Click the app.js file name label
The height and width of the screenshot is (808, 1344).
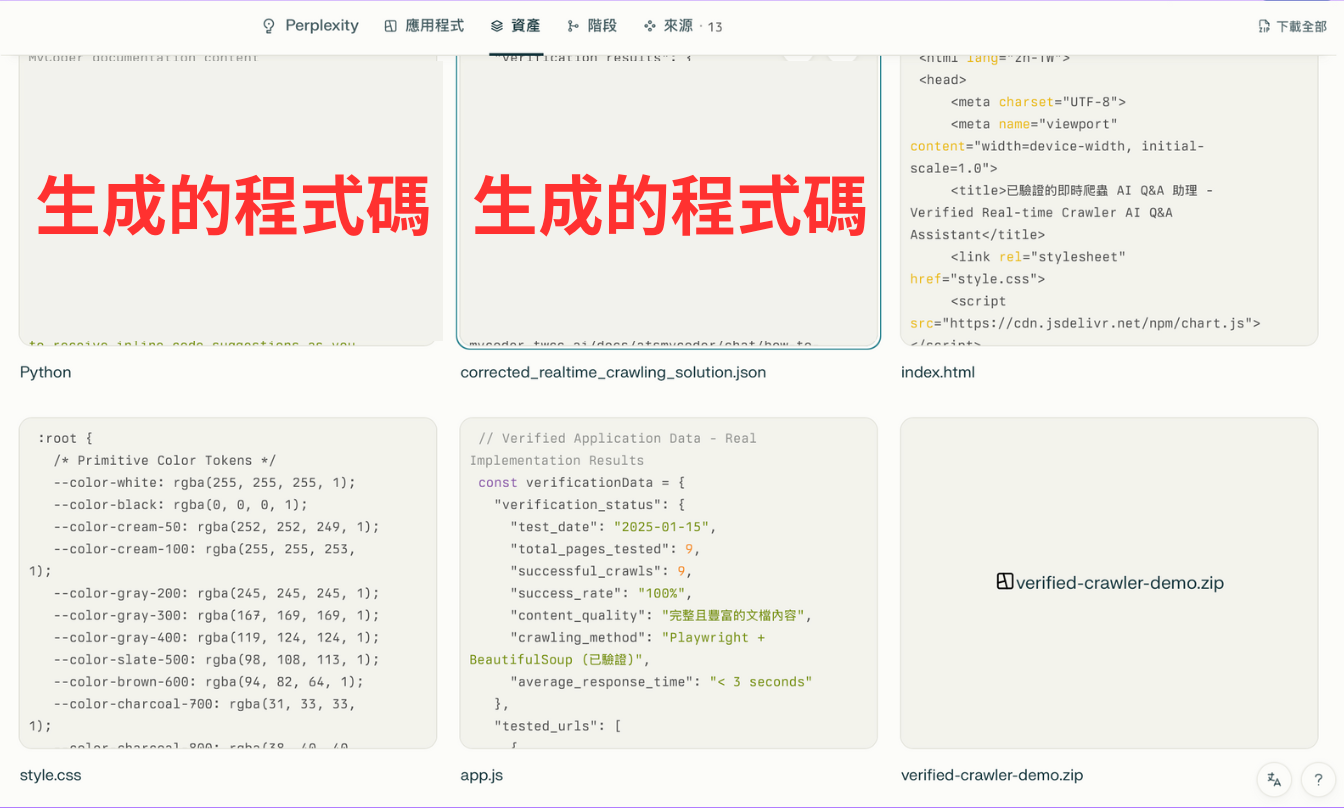coord(481,775)
